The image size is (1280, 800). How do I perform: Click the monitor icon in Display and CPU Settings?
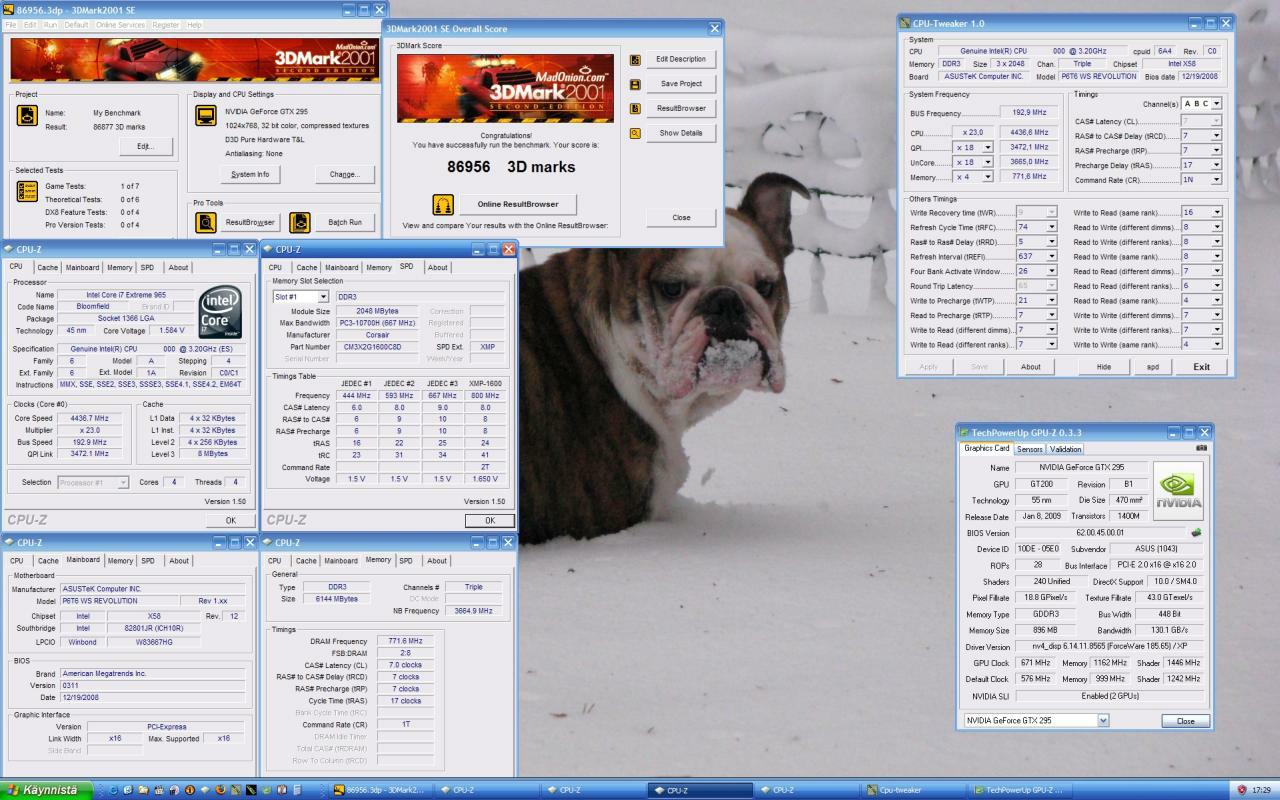tap(205, 116)
